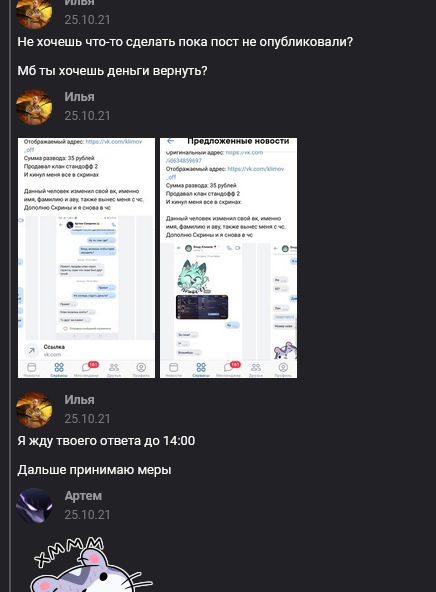Click the messenger icon with 161 badge in the left screenshot
Screen dimensions: 436x592
tap(88, 369)
